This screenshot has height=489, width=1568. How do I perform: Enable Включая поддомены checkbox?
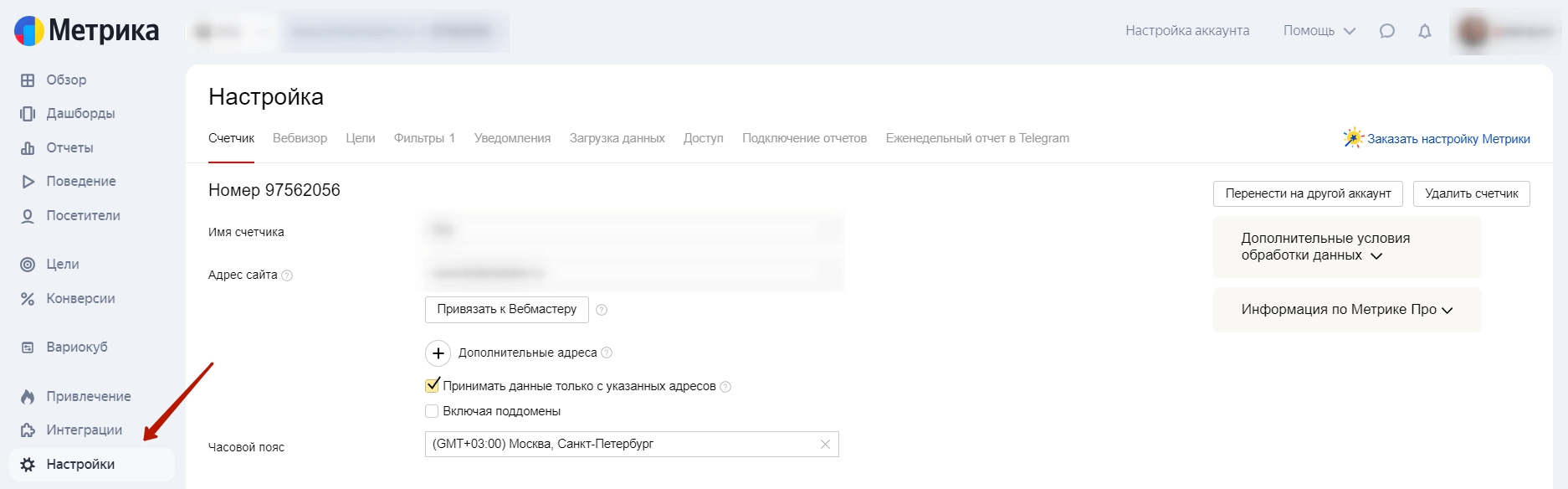[x=432, y=411]
